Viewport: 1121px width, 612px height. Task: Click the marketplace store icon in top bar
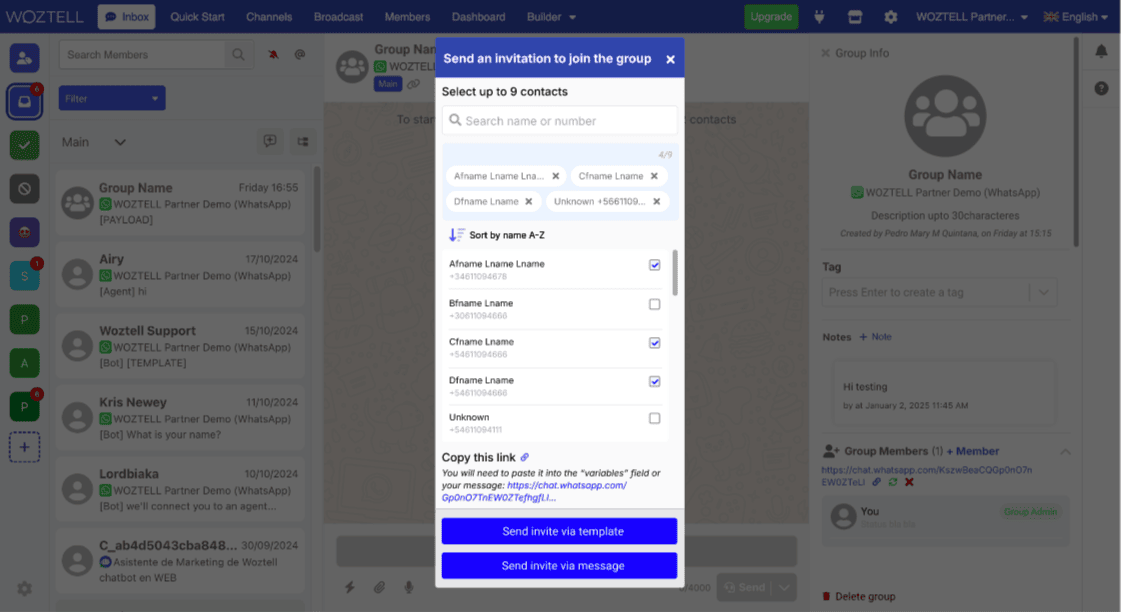(x=855, y=17)
